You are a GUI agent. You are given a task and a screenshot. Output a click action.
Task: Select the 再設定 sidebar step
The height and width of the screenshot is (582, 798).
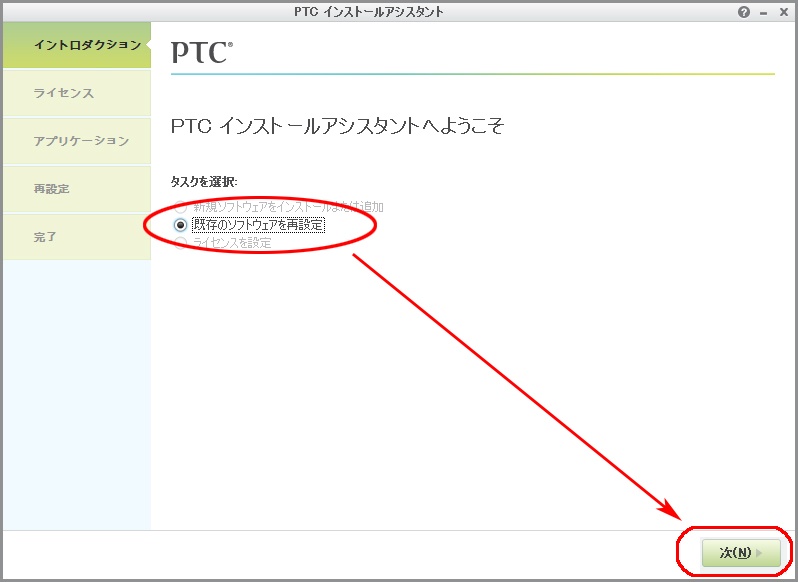[x=77, y=189]
